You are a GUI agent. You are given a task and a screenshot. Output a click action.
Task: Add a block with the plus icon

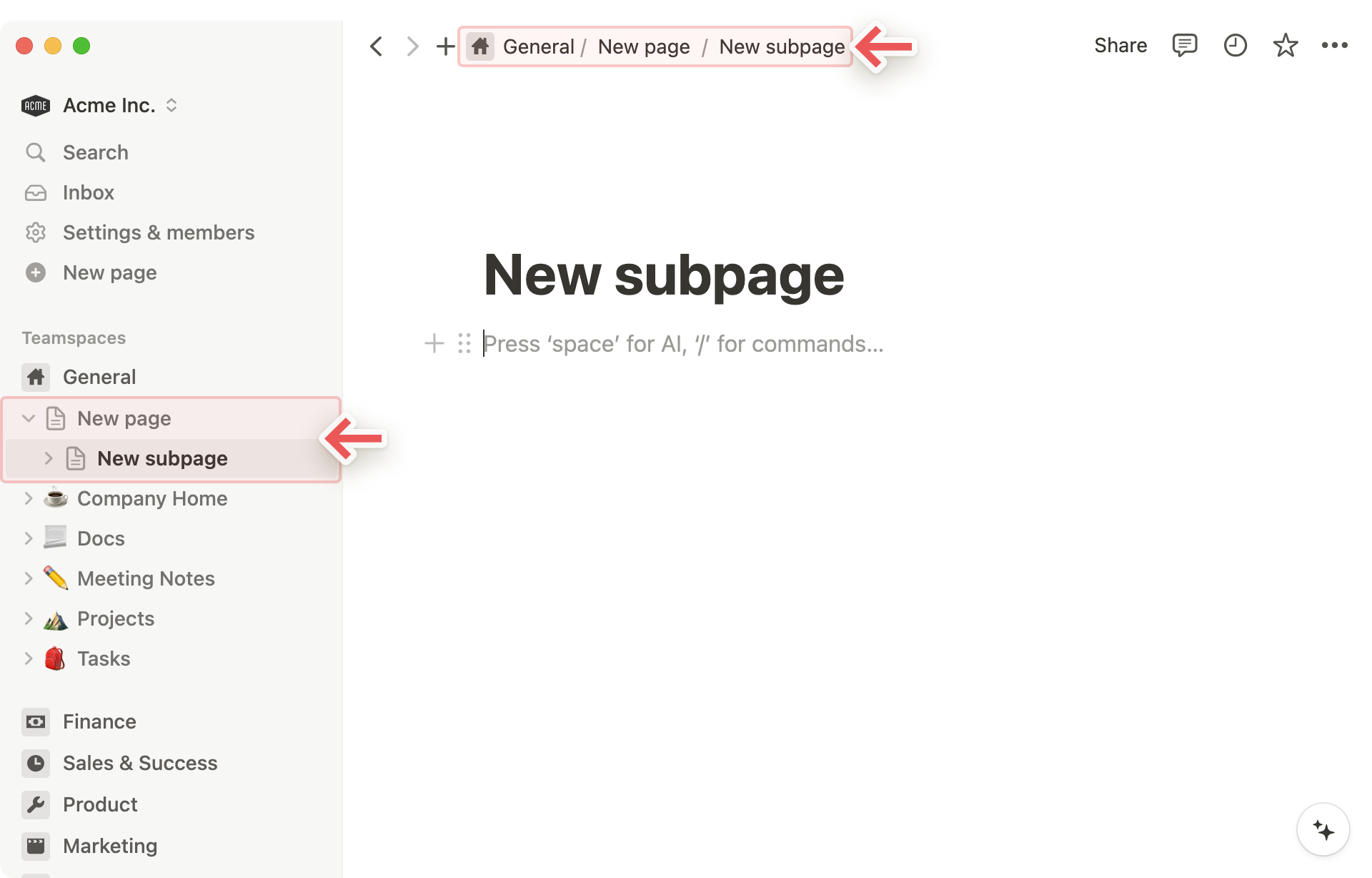[x=434, y=344]
